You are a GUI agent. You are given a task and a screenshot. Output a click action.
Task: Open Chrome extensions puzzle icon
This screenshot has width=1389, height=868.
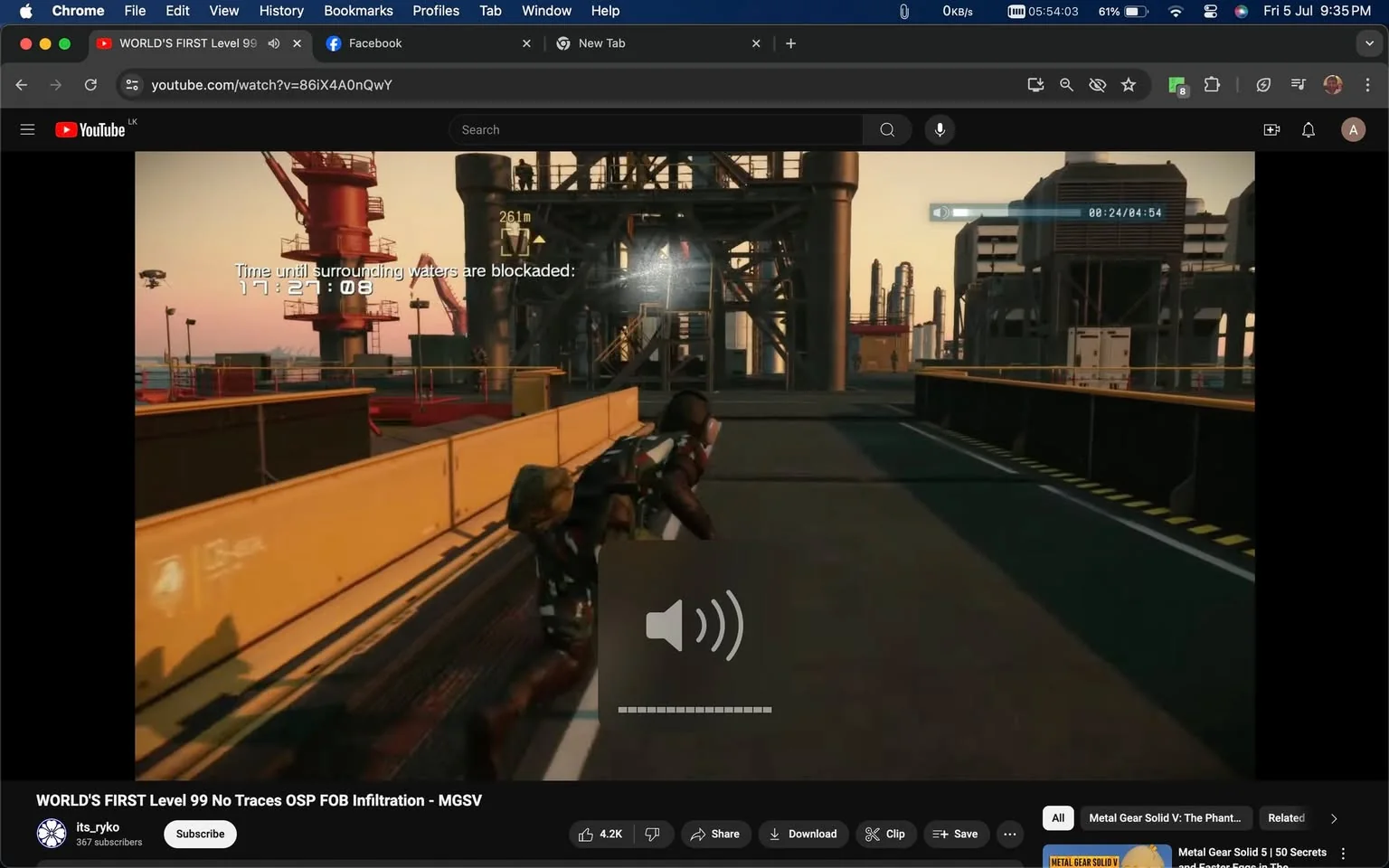pyautogui.click(x=1212, y=84)
